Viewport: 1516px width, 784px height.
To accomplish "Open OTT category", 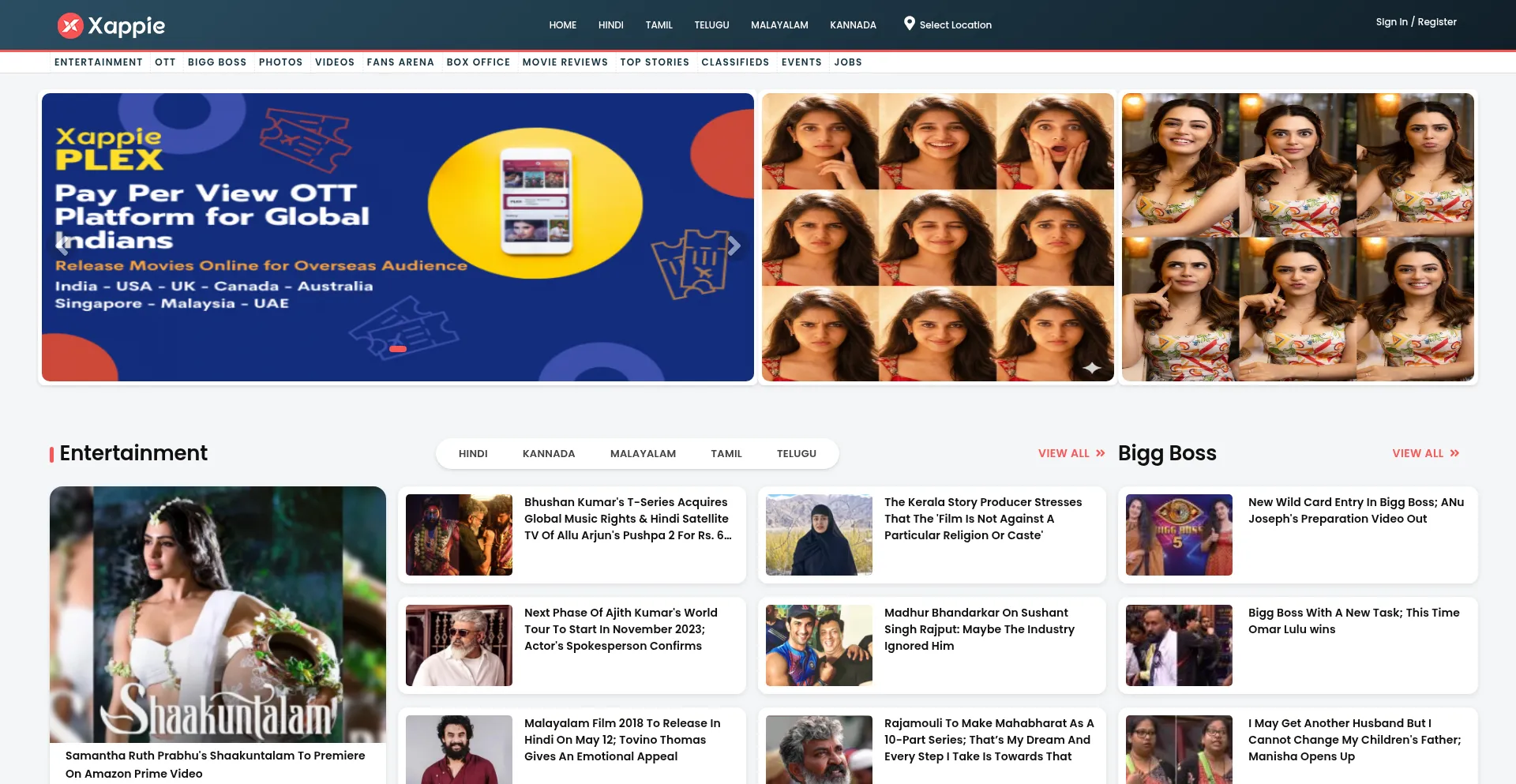I will (165, 62).
